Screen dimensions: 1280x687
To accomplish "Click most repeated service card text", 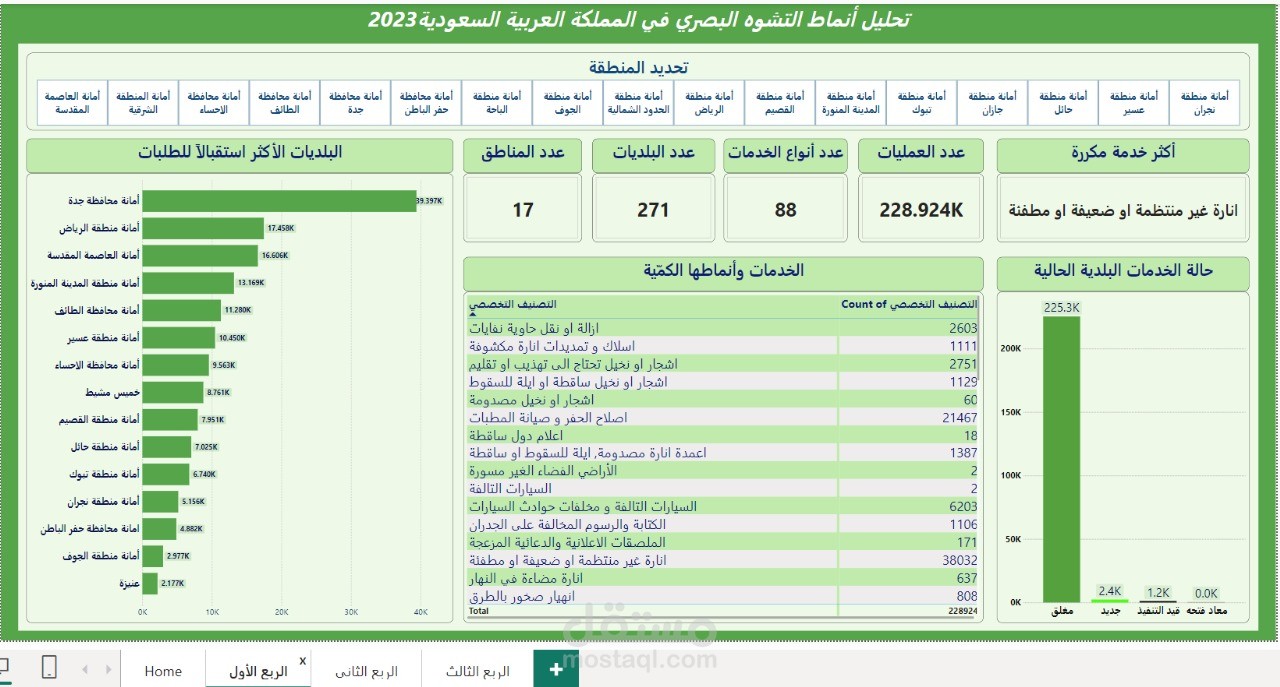I will pos(1123,211).
